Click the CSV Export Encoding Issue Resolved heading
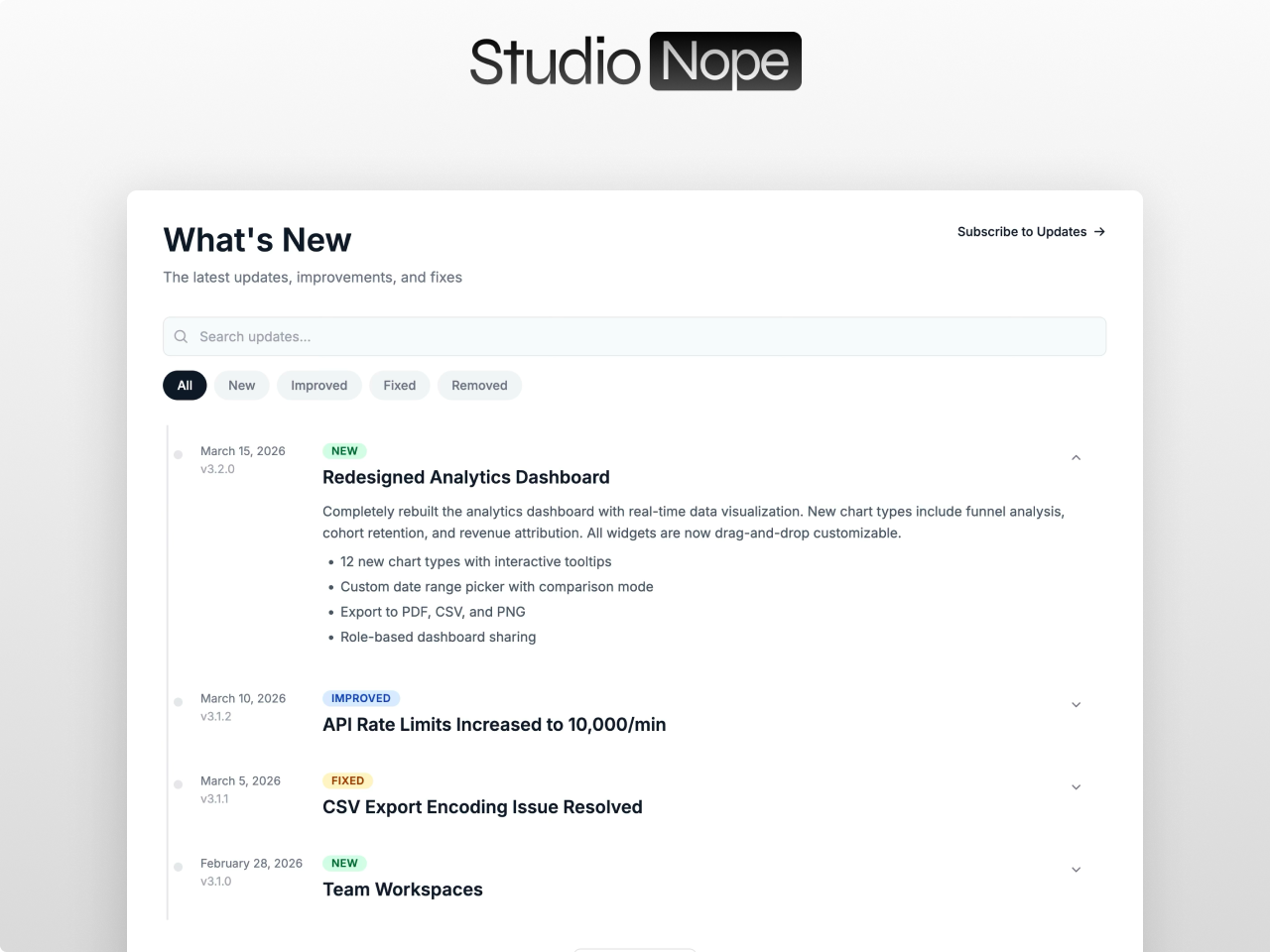This screenshot has width=1270, height=952. (x=482, y=806)
